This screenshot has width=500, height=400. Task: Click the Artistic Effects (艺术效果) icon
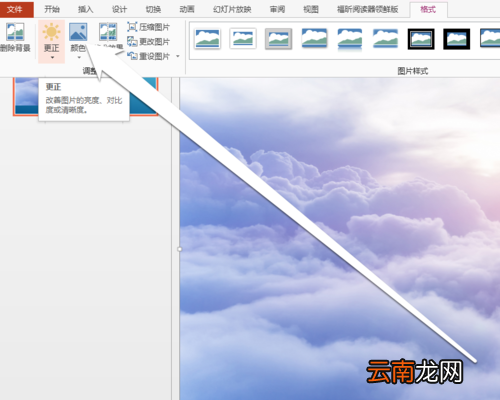point(108,32)
